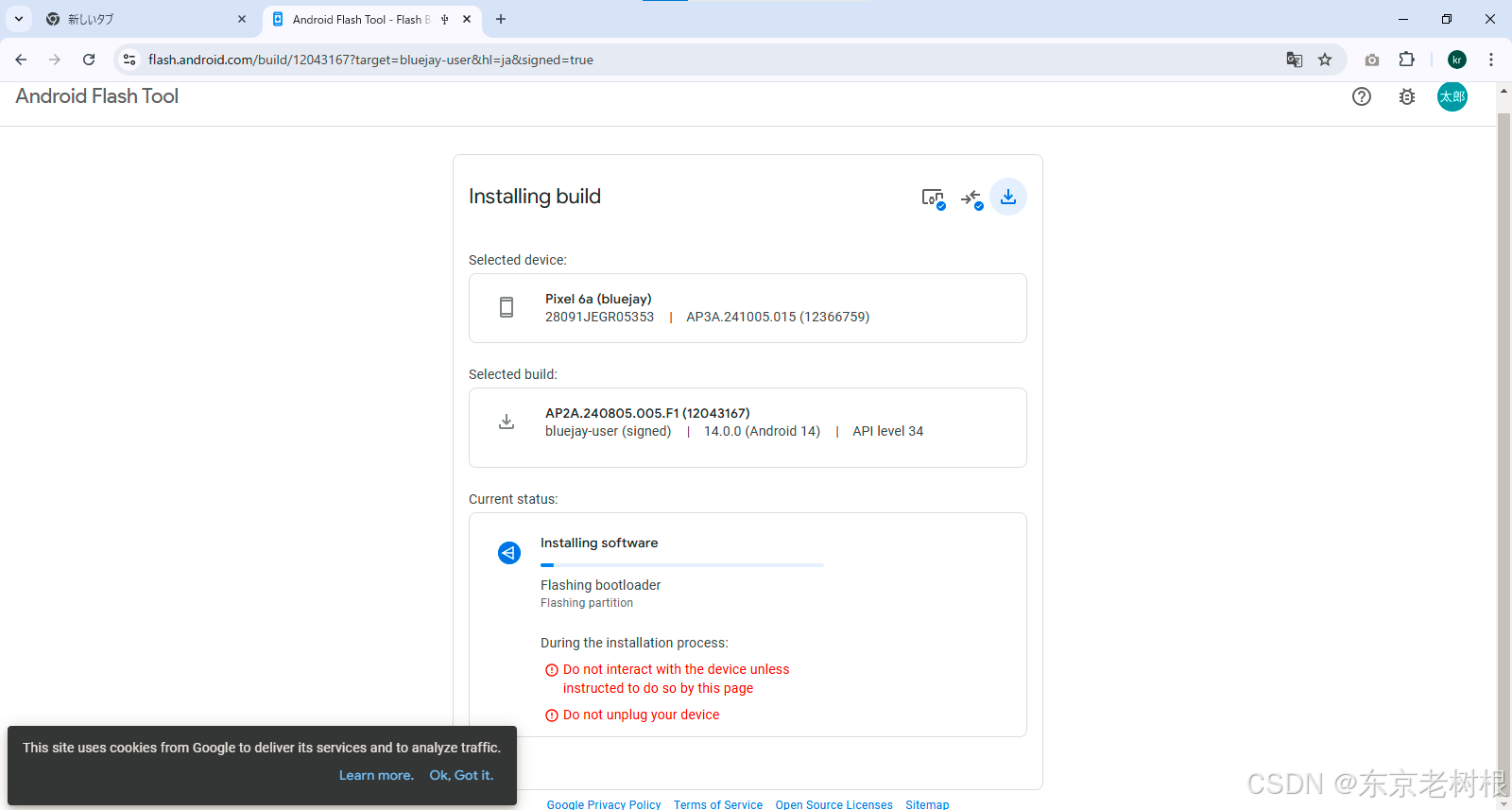Click the USB device indicator on tab
This screenshot has width=1512, height=810.
(x=444, y=19)
